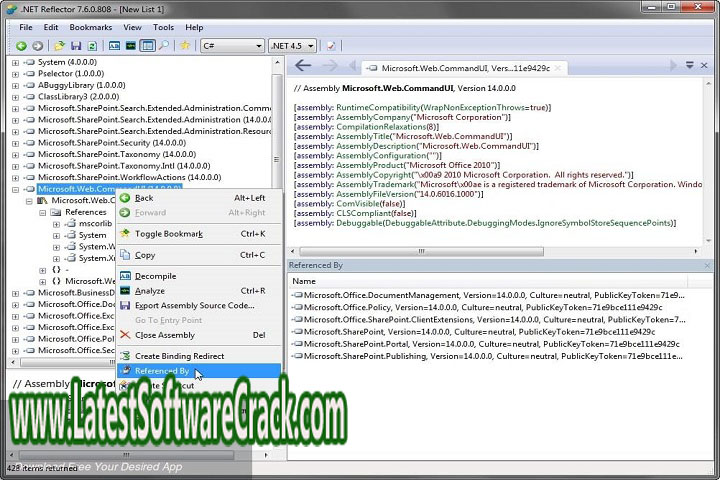Choose Back in the context menu
This screenshot has height=480, width=720.
[x=199, y=198]
